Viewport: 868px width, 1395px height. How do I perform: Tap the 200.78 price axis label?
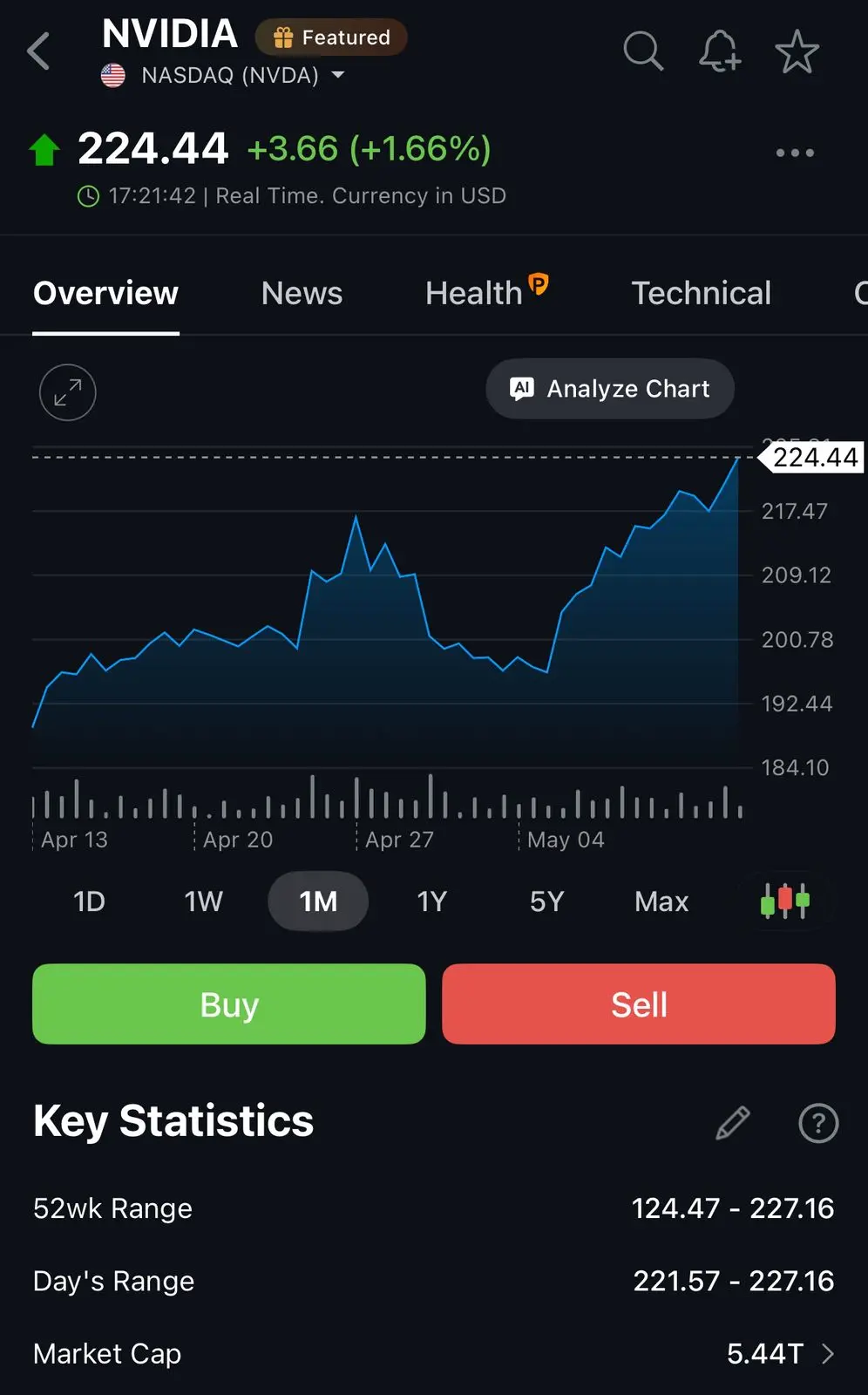797,640
